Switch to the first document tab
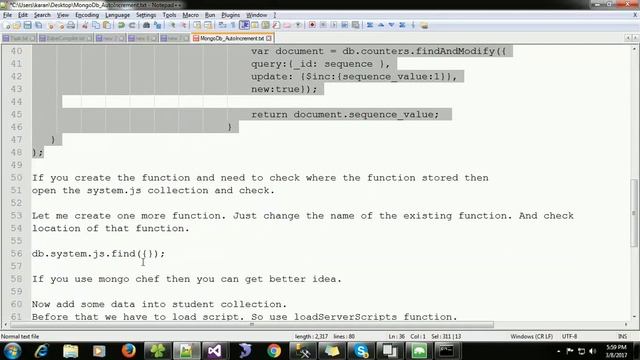Viewport: 640px width, 360px height. (18, 38)
